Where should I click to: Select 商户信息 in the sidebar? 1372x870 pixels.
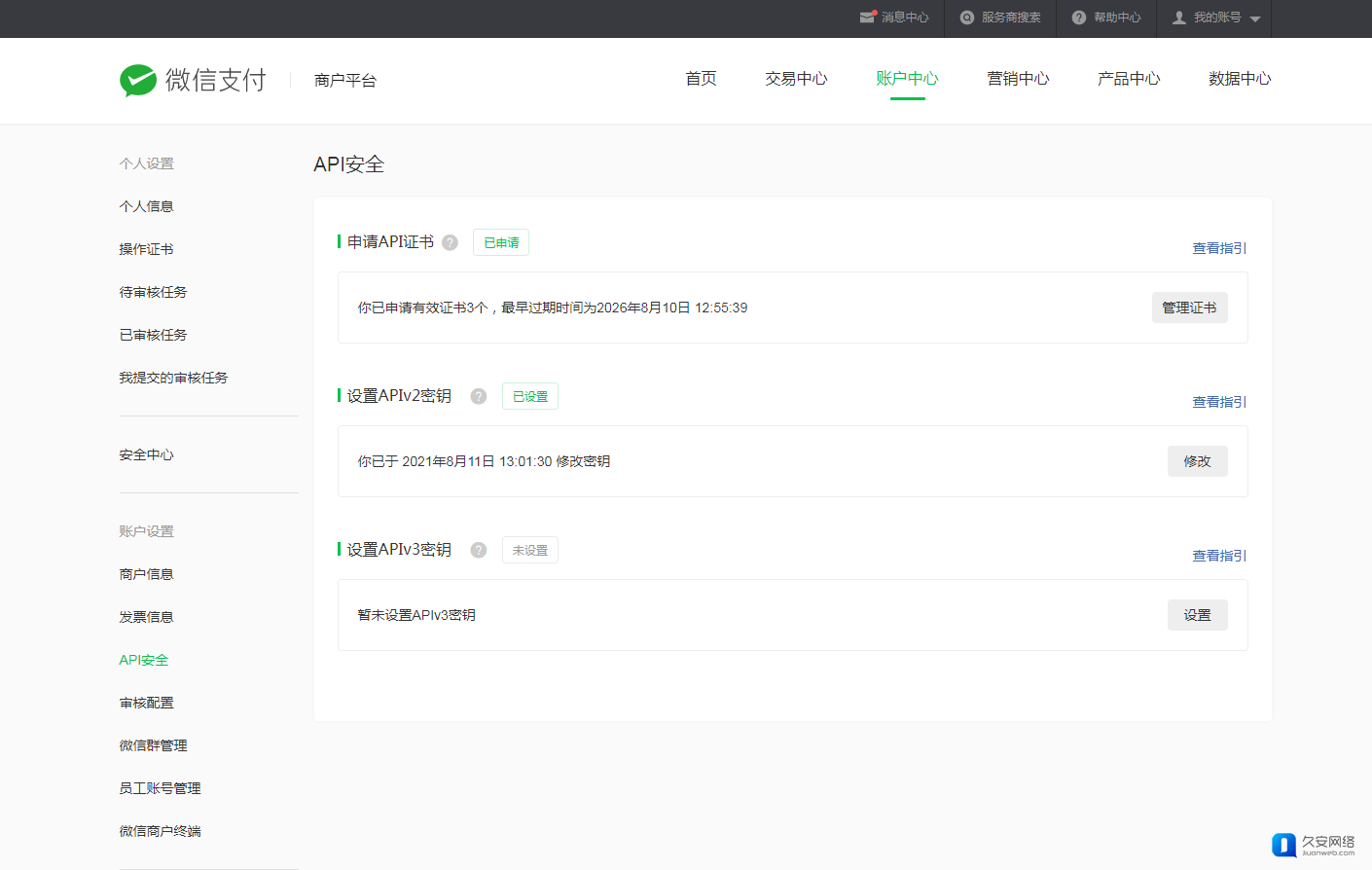pyautogui.click(x=146, y=574)
